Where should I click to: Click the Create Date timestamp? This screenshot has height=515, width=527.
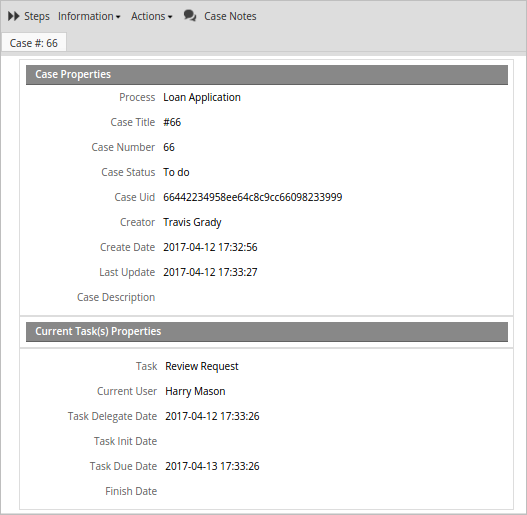[210, 247]
